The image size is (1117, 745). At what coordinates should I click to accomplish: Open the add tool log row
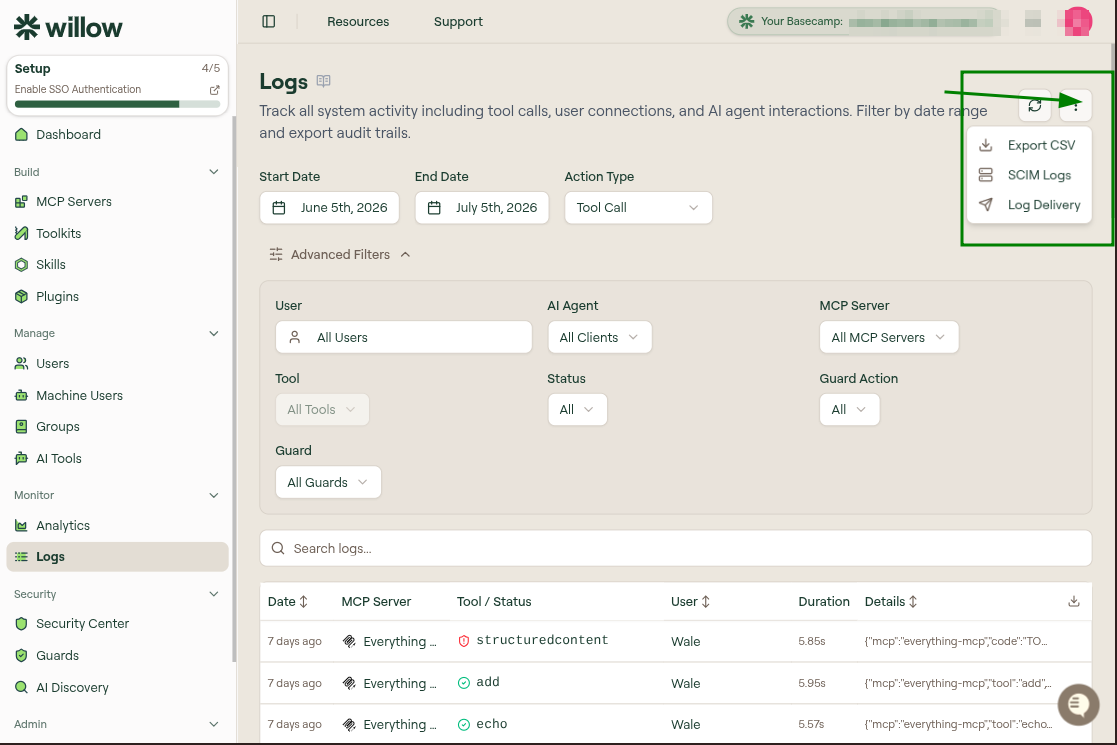point(675,683)
